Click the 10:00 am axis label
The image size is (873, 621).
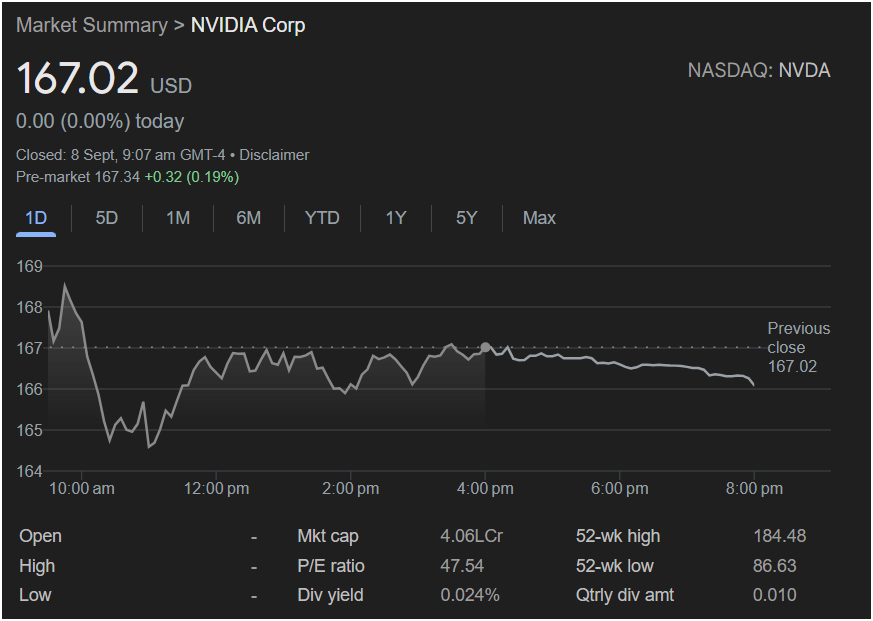point(82,489)
